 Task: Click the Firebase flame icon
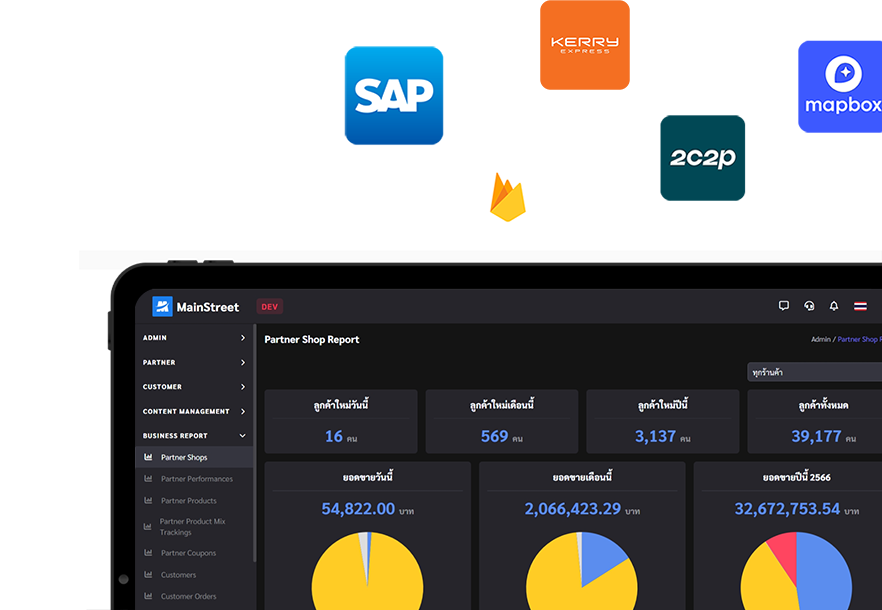pos(508,197)
